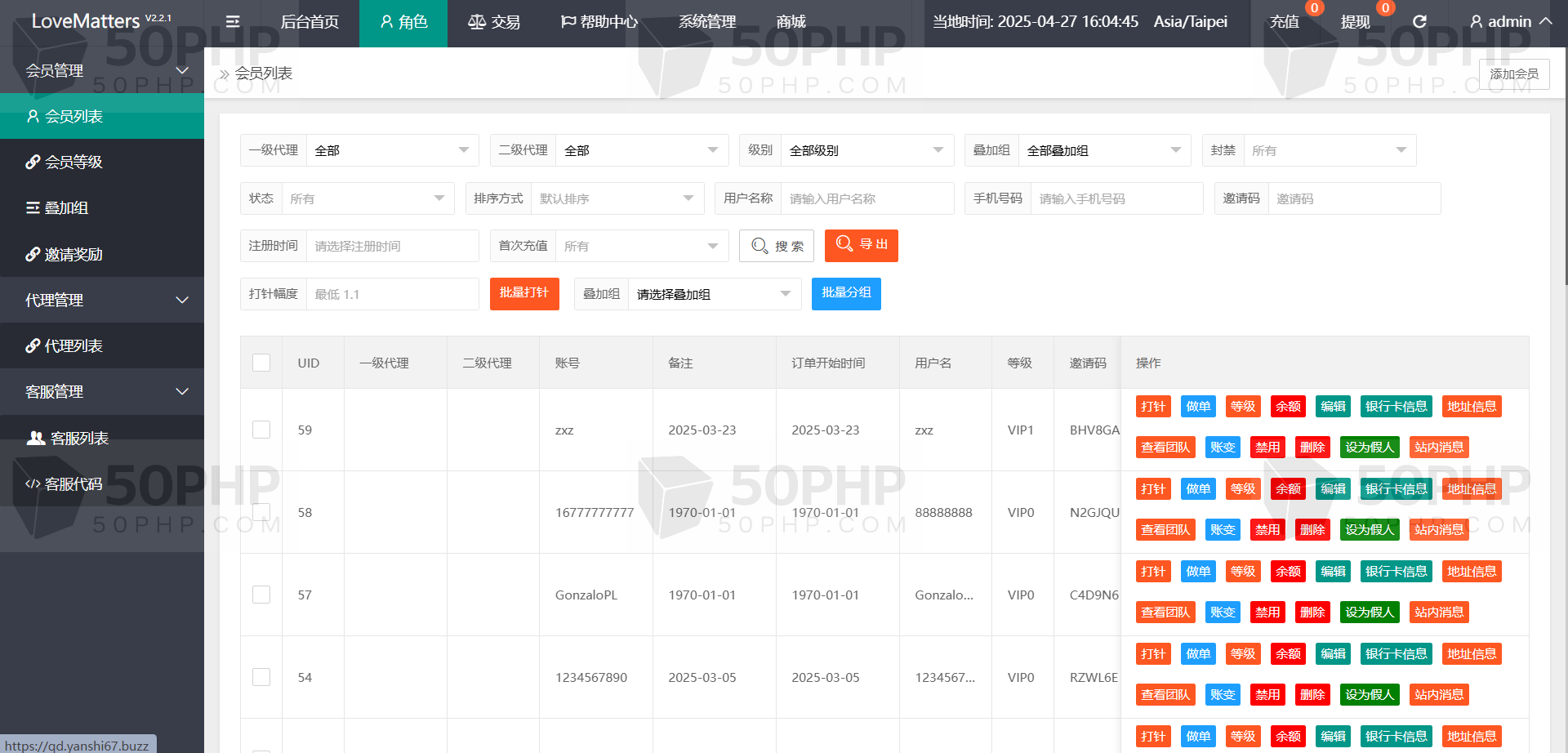1568x753 pixels.
Task: Click the orange export button
Action: [x=861, y=245]
